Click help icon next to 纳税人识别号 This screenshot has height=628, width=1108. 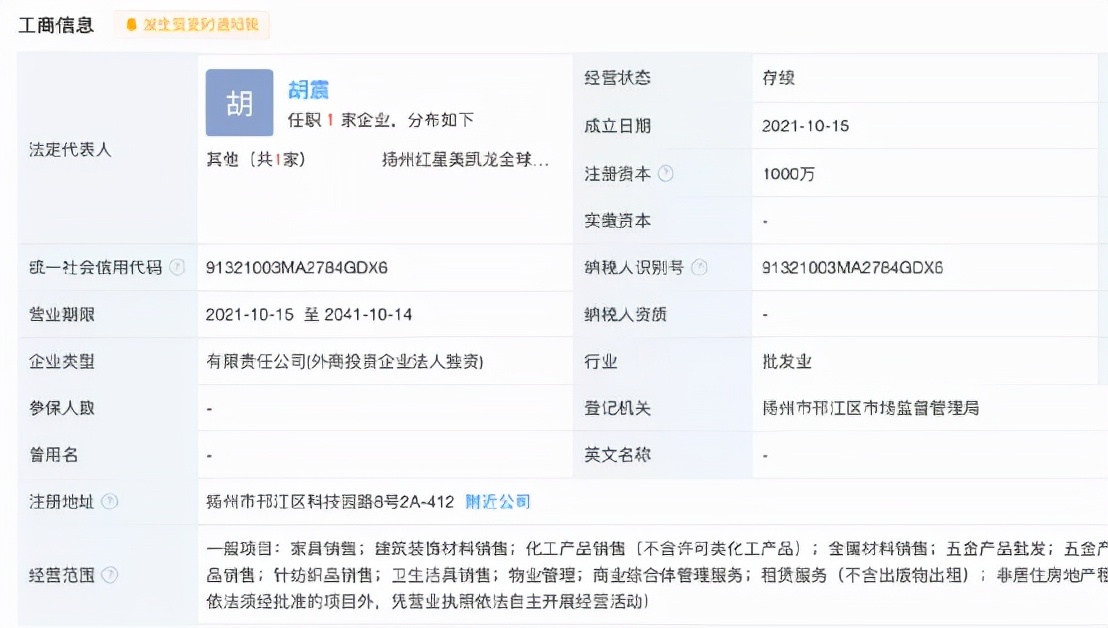pyautogui.click(x=699, y=268)
